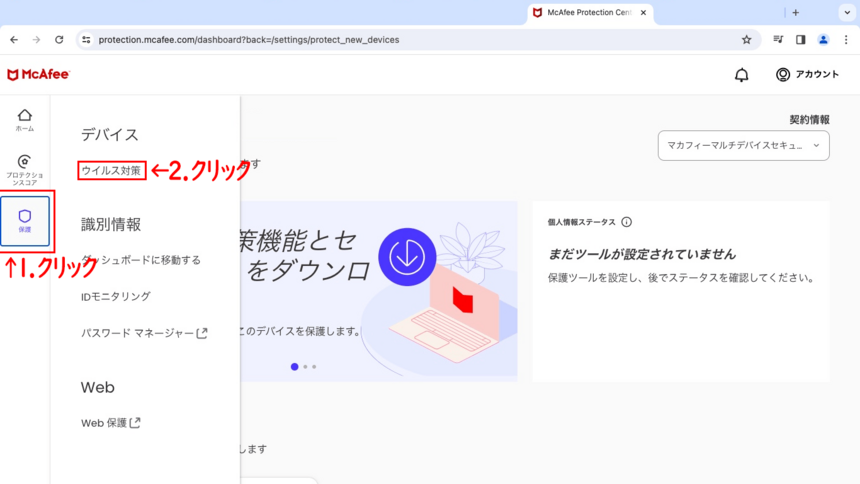Open the Chrome profile avatar
The height and width of the screenshot is (484, 860).
pos(823,40)
